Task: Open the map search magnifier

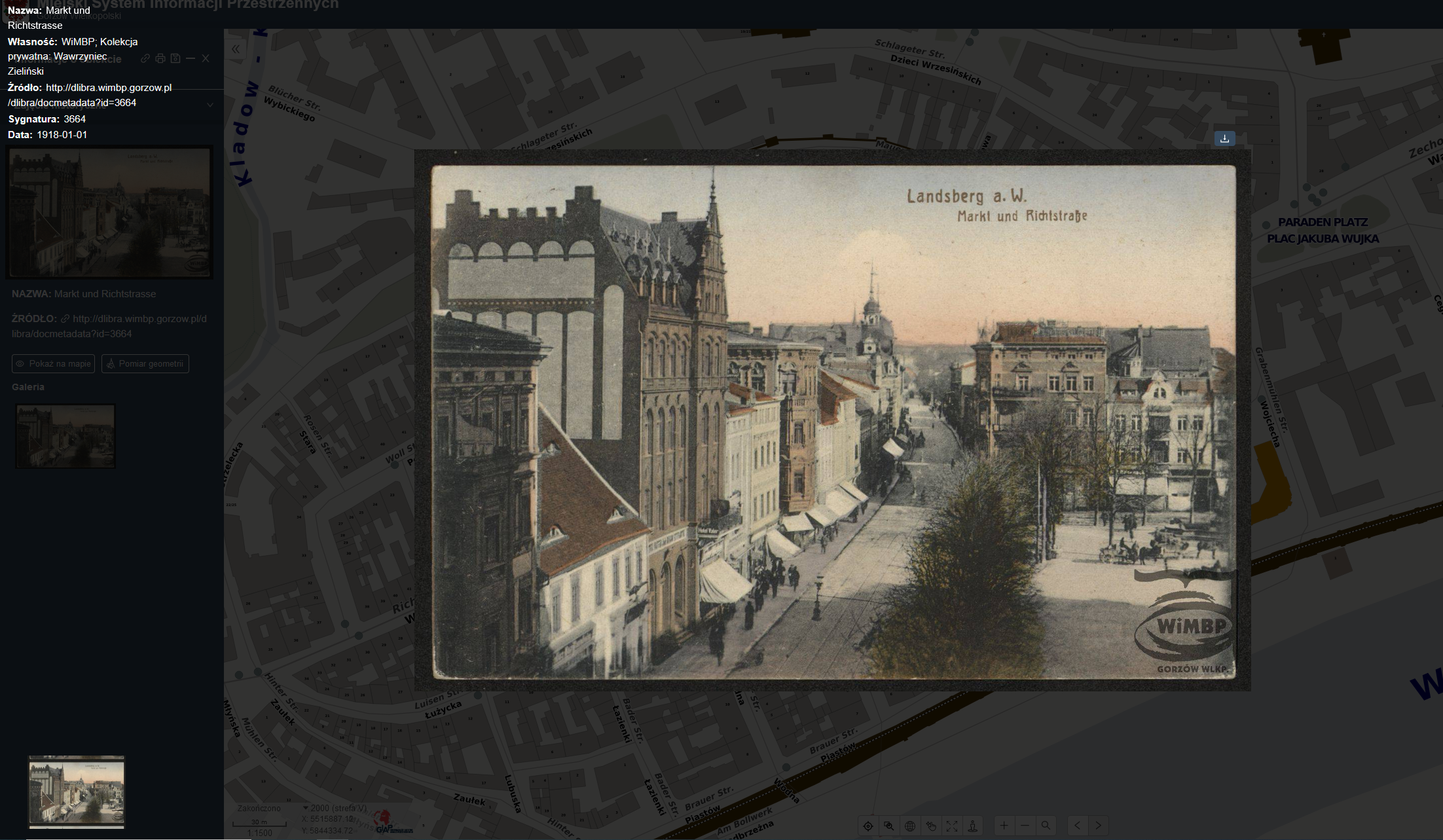Action: 1046,826
